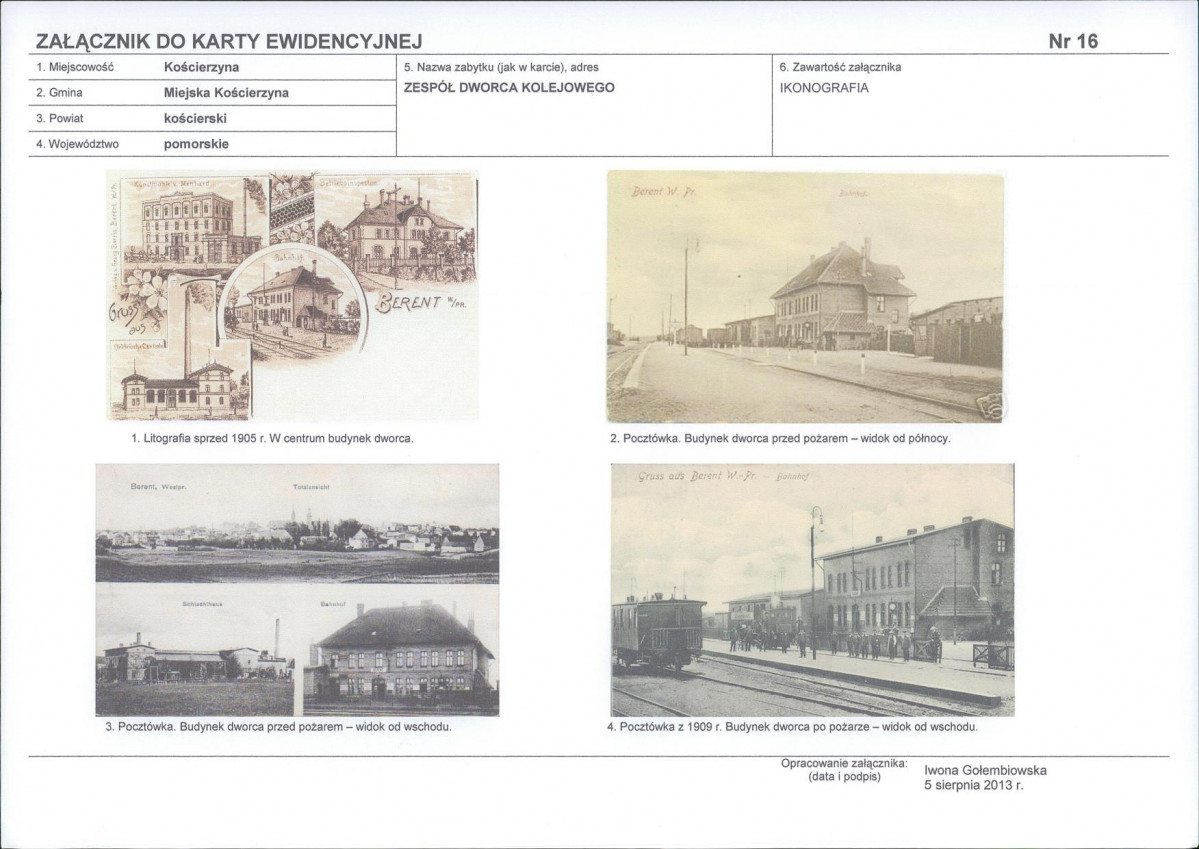Open the station photo viewed from north
The image size is (1199, 849).
click(805, 297)
